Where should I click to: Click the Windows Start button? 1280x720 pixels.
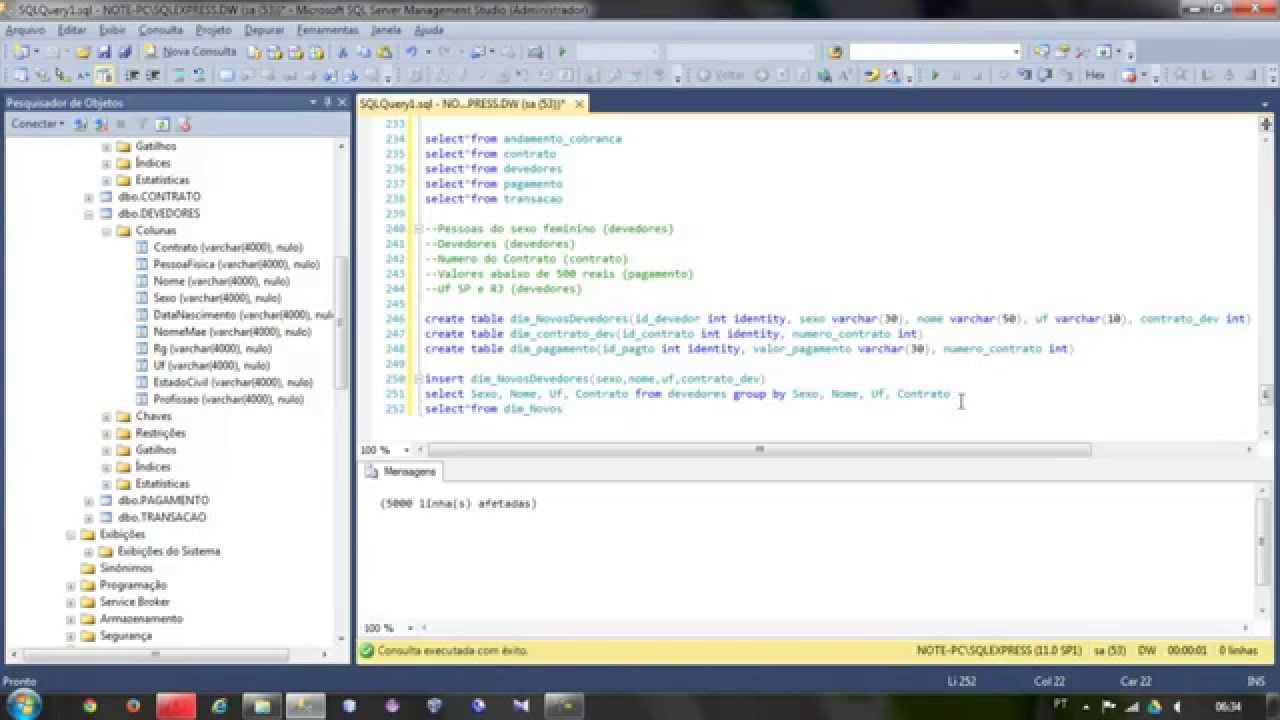[22, 703]
